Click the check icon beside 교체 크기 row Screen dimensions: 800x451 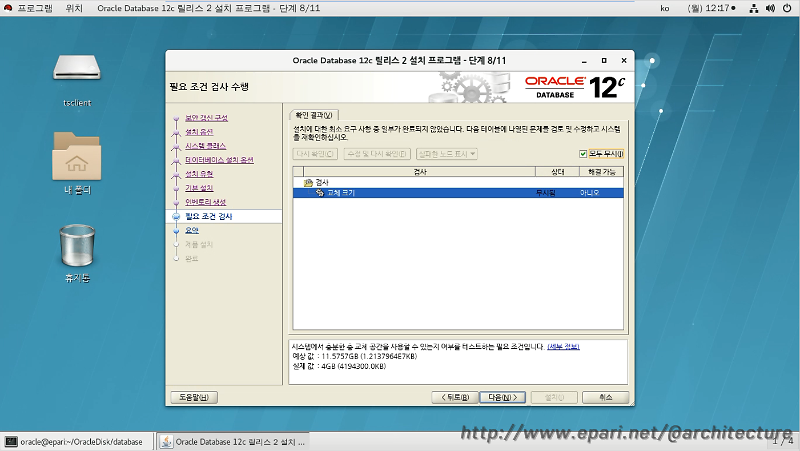point(320,193)
